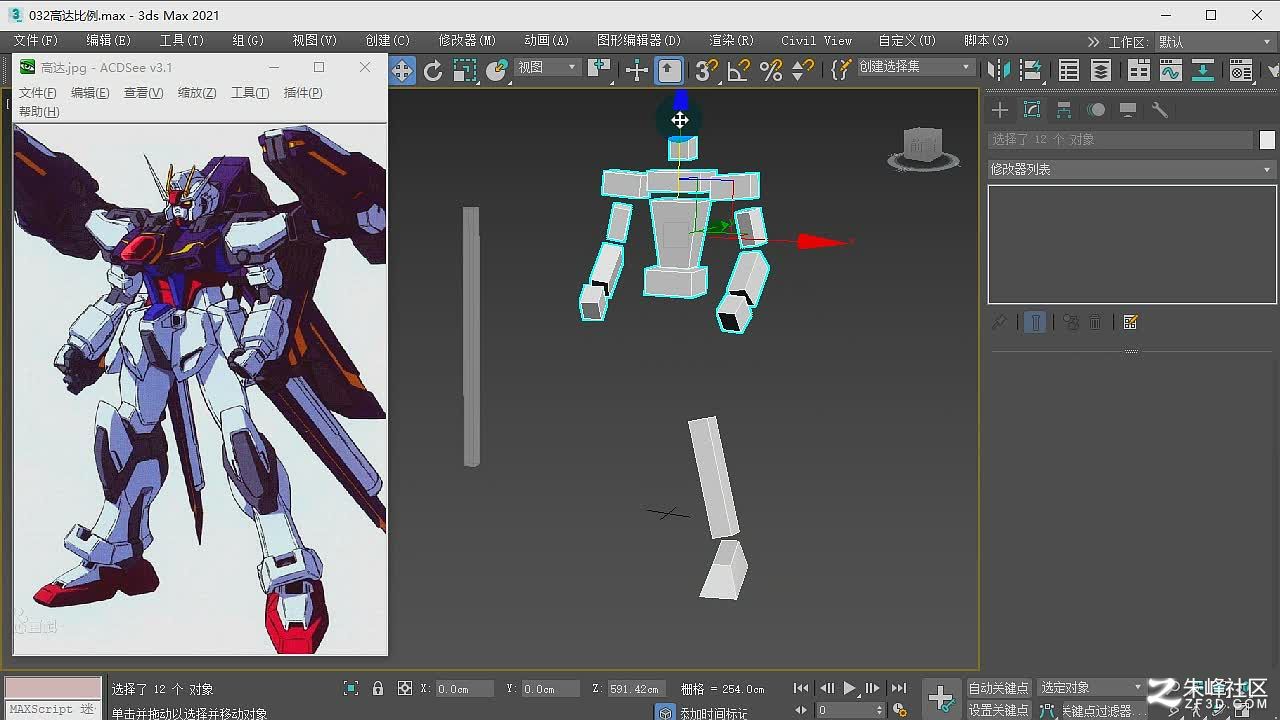Open 修改器(M) menu

[x=467, y=41]
